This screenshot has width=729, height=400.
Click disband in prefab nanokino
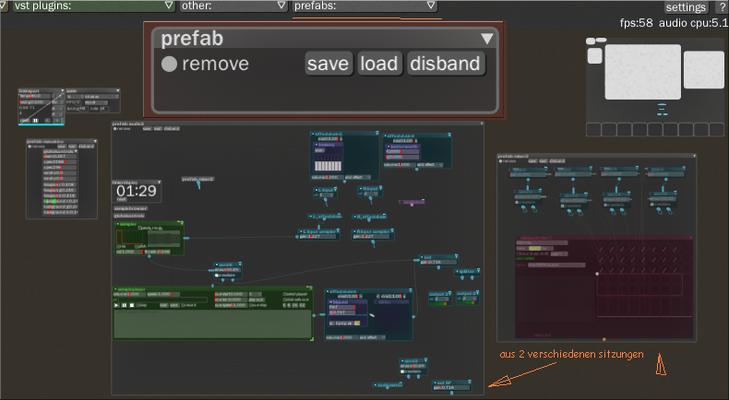click(x=86, y=146)
